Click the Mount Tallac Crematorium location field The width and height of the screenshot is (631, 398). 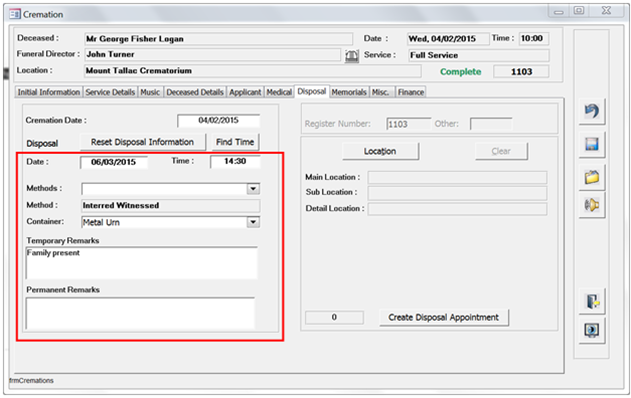click(253, 71)
